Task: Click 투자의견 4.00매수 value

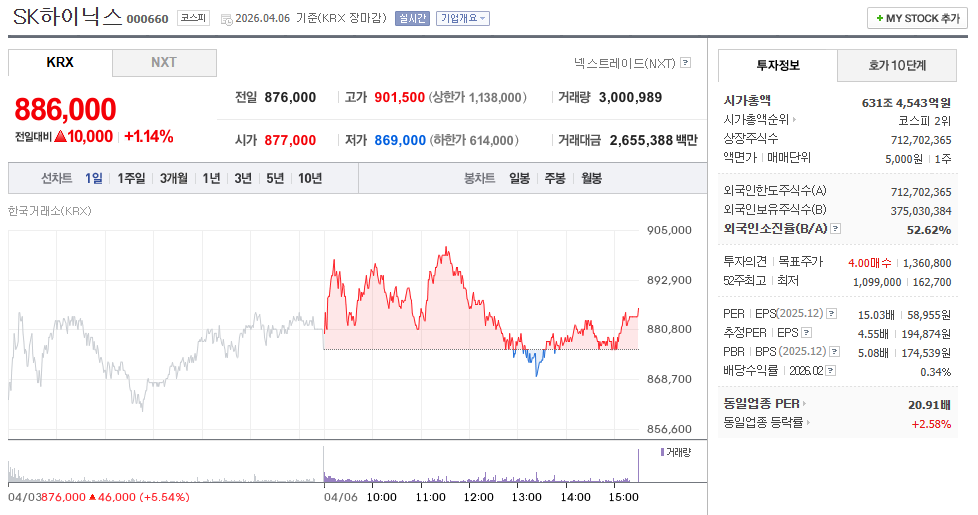Action: pos(869,263)
